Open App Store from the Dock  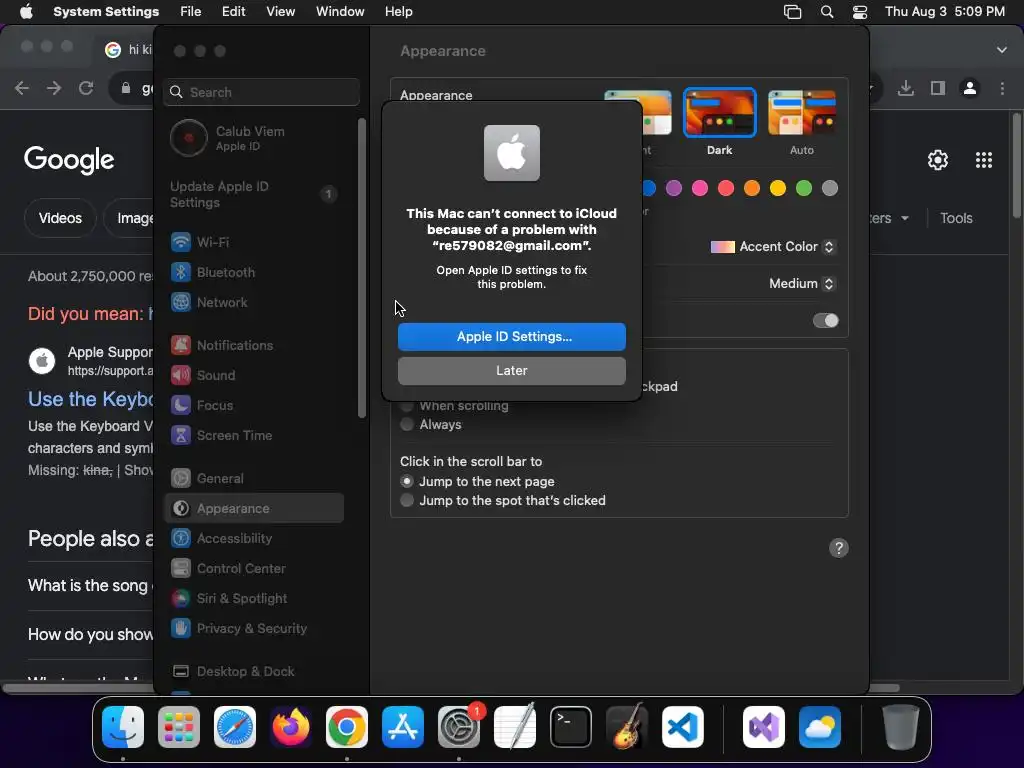coord(403,727)
